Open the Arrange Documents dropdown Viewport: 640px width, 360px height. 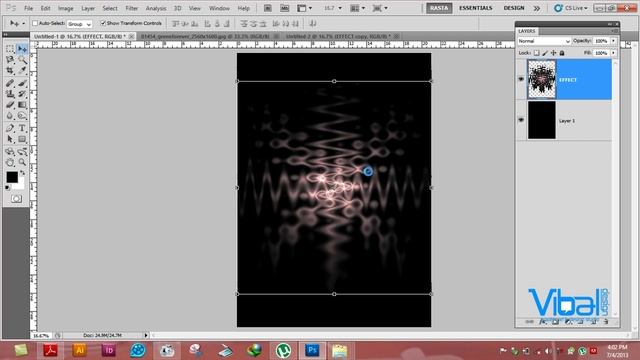click(358, 8)
